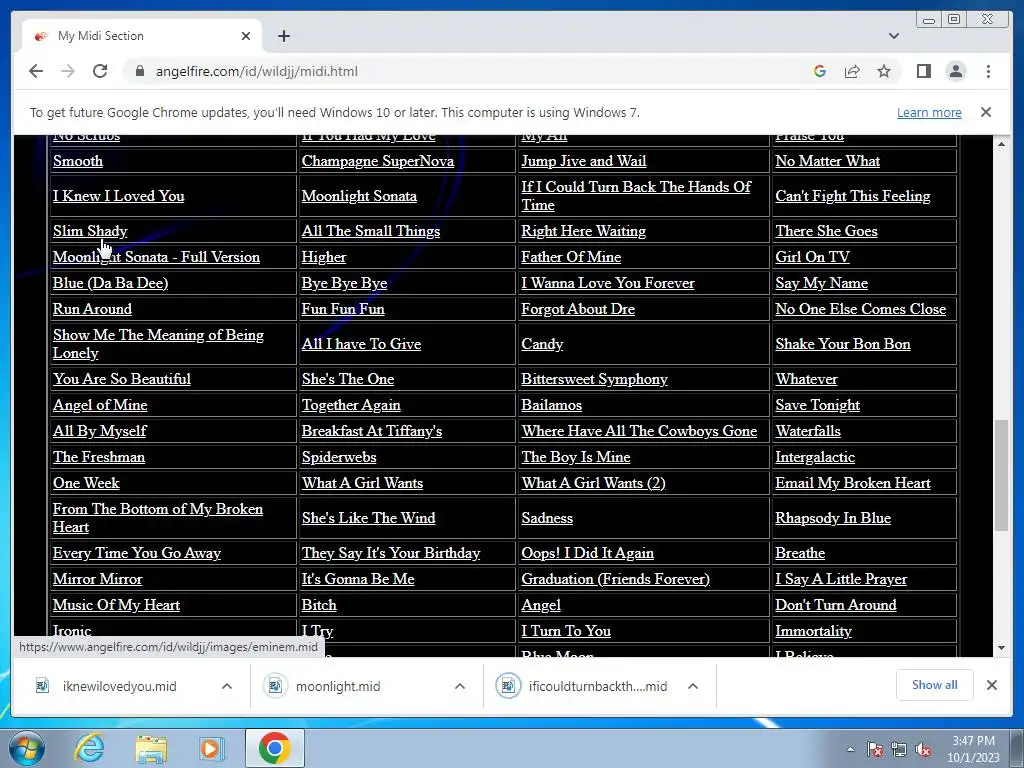Open the Rhapsody In Blue link
1024x768 pixels.
[833, 518]
